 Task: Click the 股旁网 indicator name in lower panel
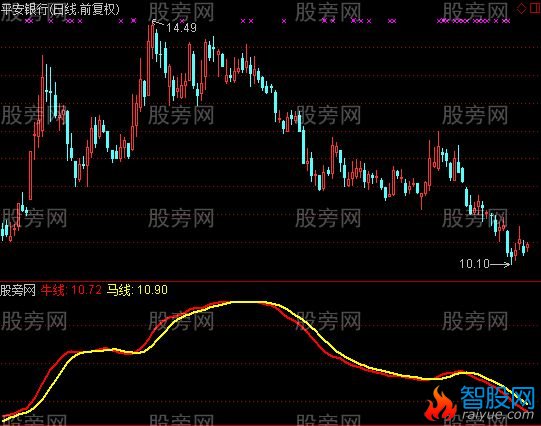click(x=18, y=290)
